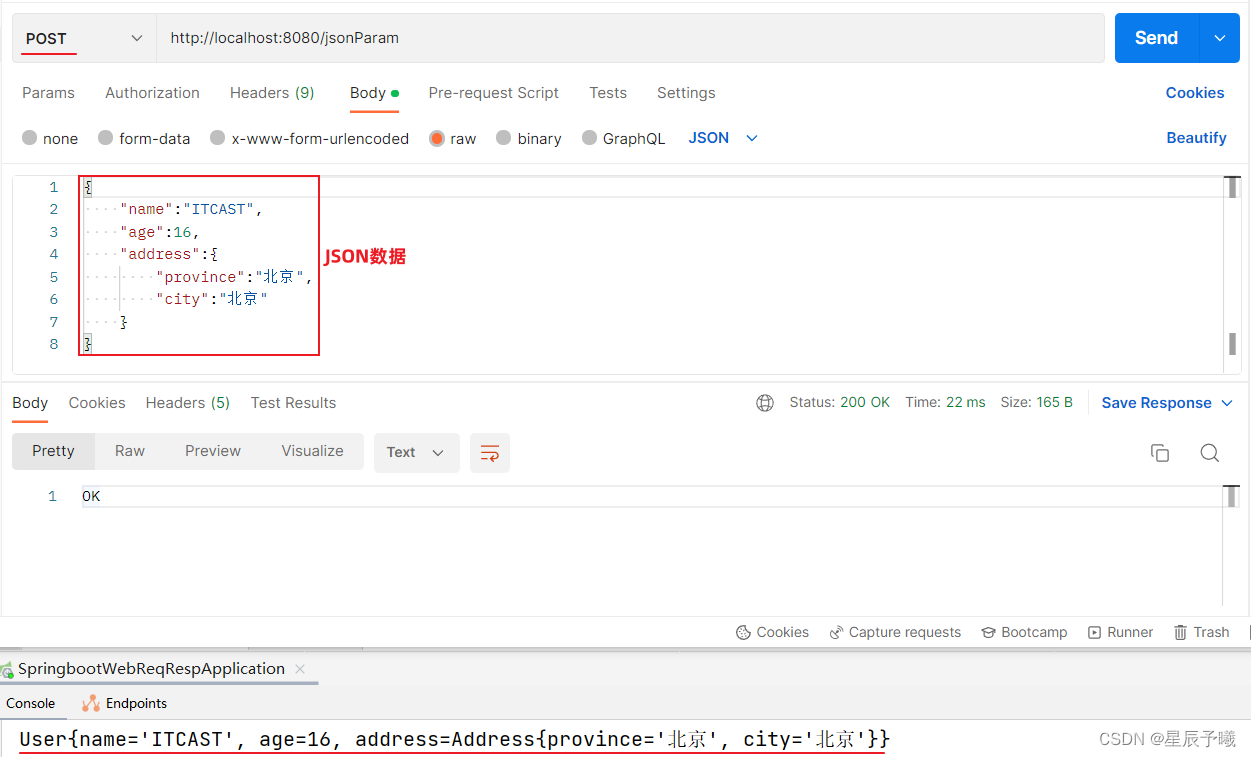Switch to response Body tab

coord(30,403)
